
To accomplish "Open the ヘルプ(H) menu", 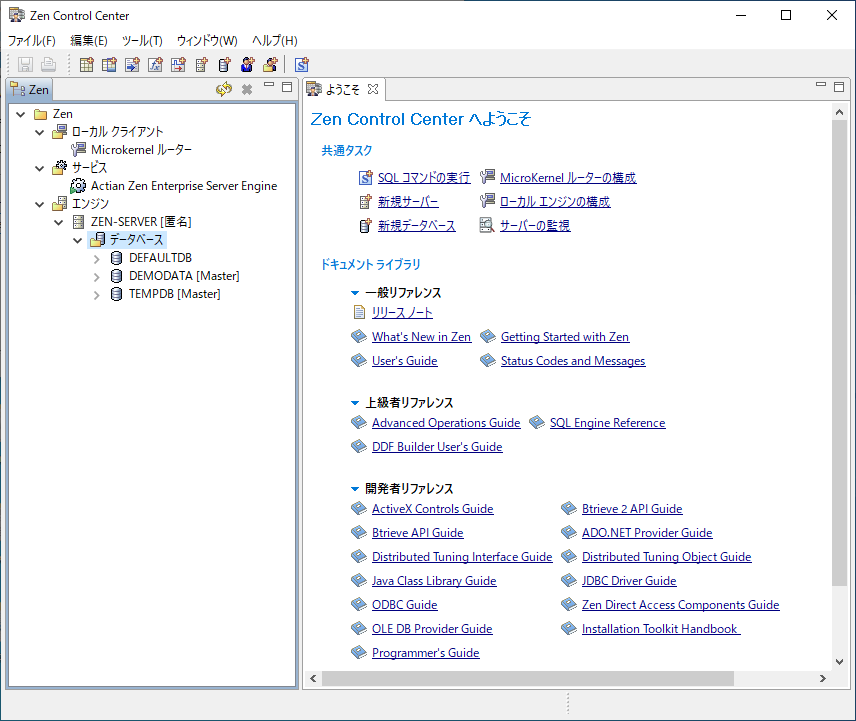I will [274, 41].
